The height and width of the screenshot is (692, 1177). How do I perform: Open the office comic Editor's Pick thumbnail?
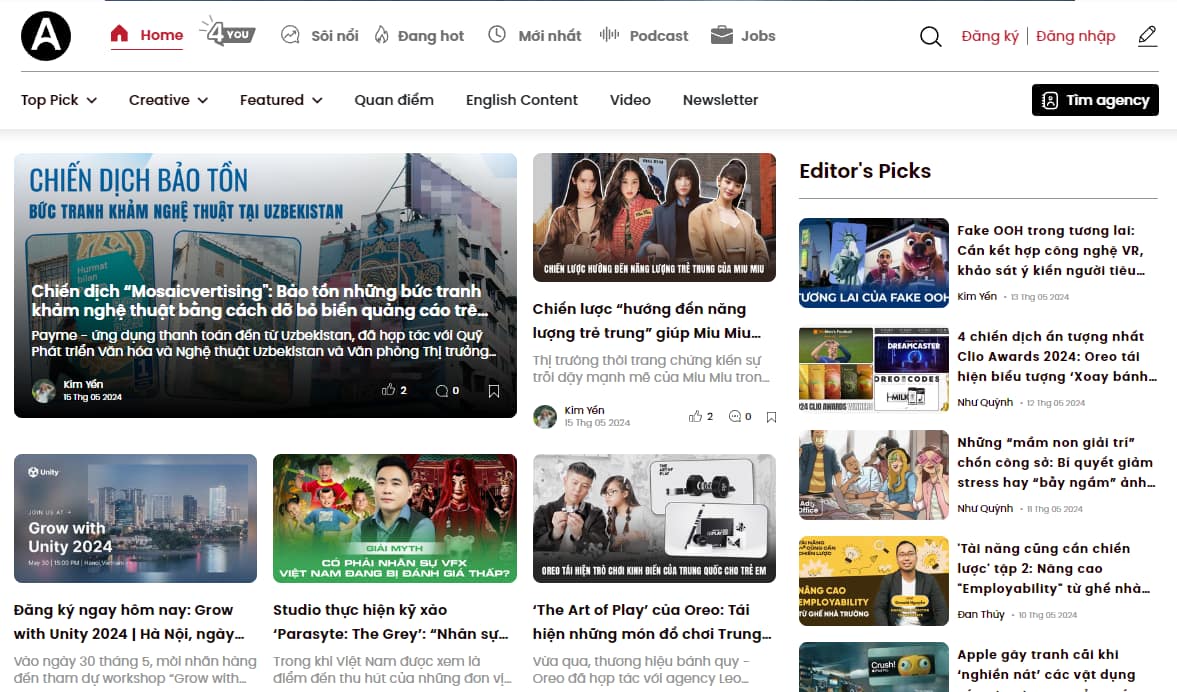[x=874, y=475]
